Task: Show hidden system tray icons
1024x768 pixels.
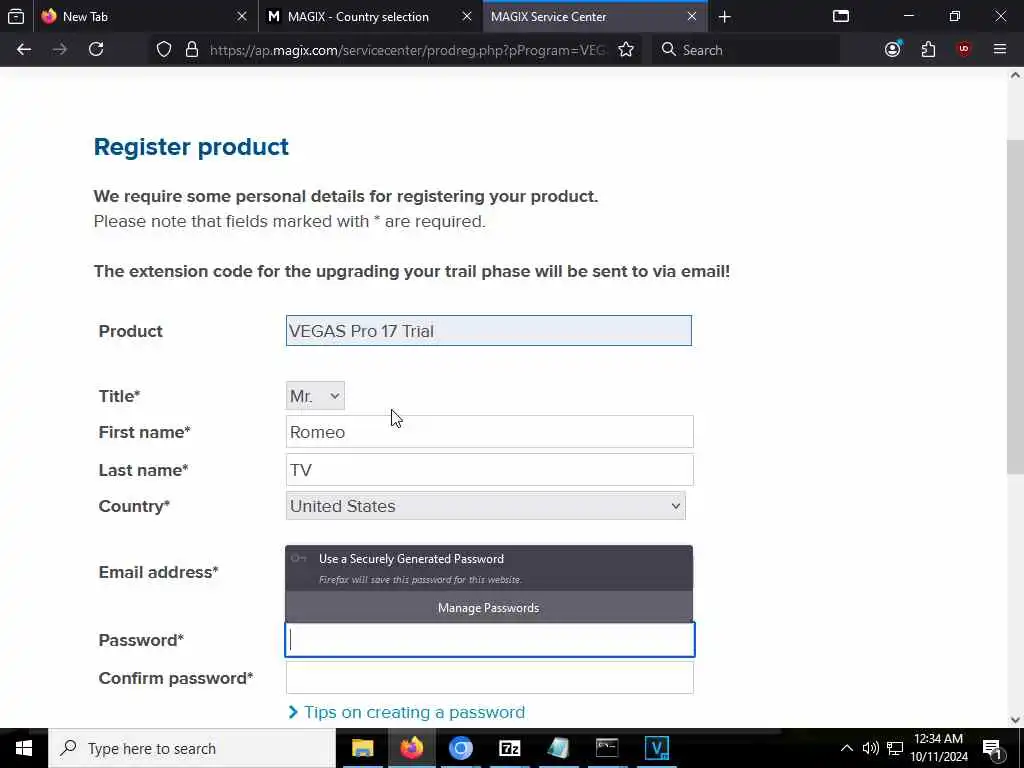Action: [846, 748]
